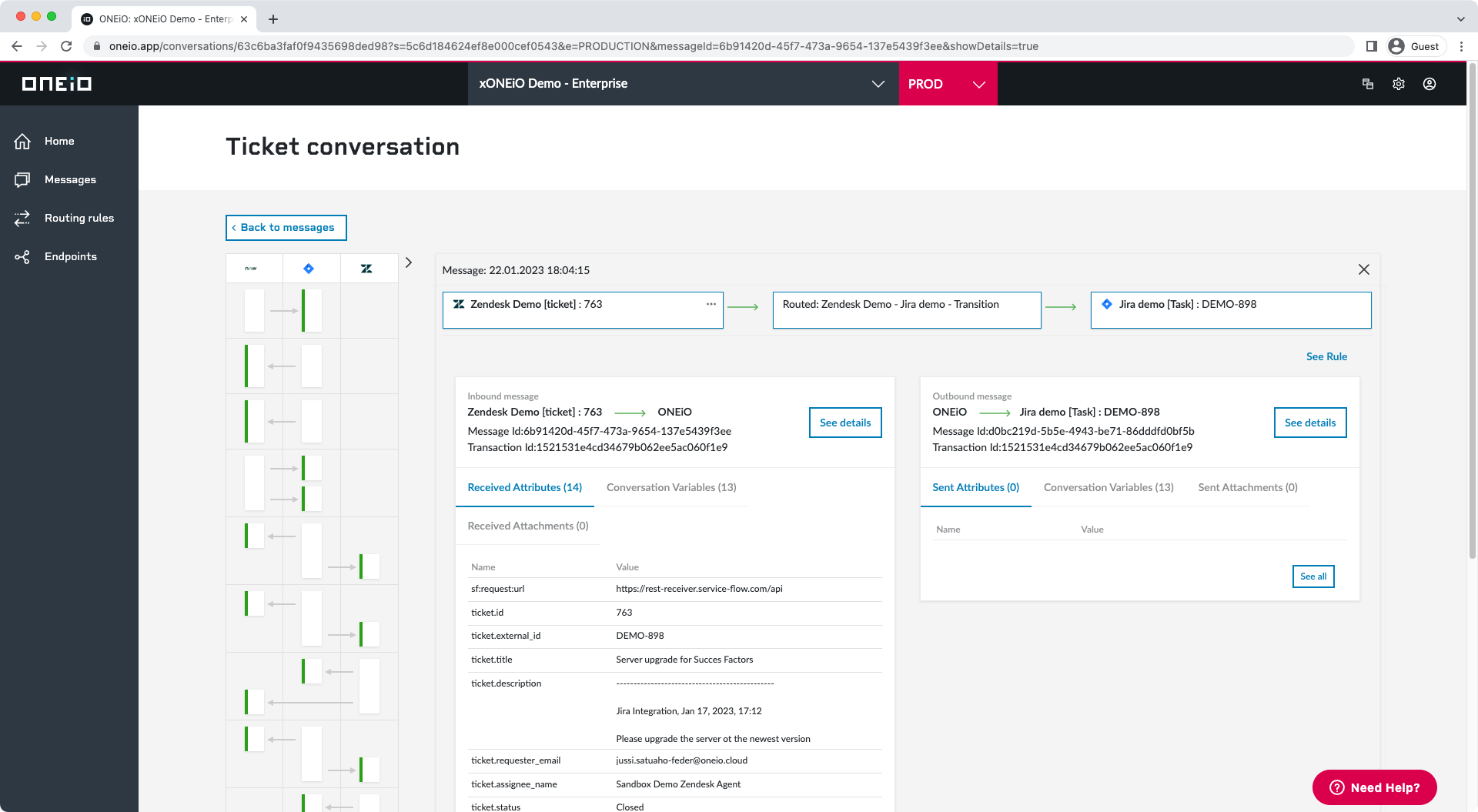Open the user profile icon top right
The width and height of the screenshot is (1478, 812).
click(x=1430, y=84)
